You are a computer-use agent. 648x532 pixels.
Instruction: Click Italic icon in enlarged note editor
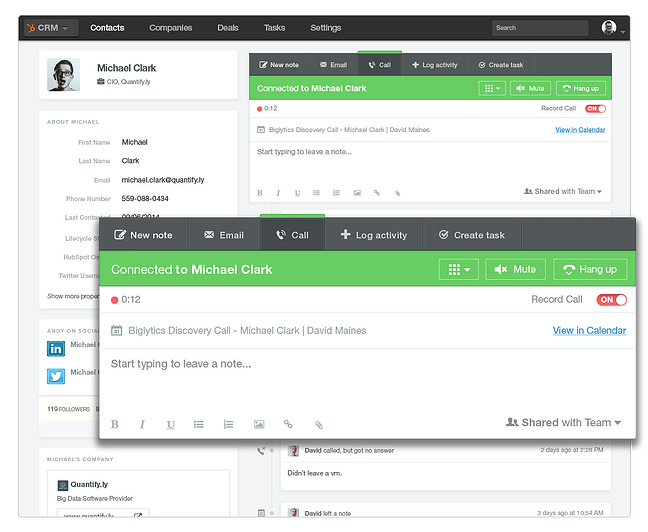click(142, 424)
